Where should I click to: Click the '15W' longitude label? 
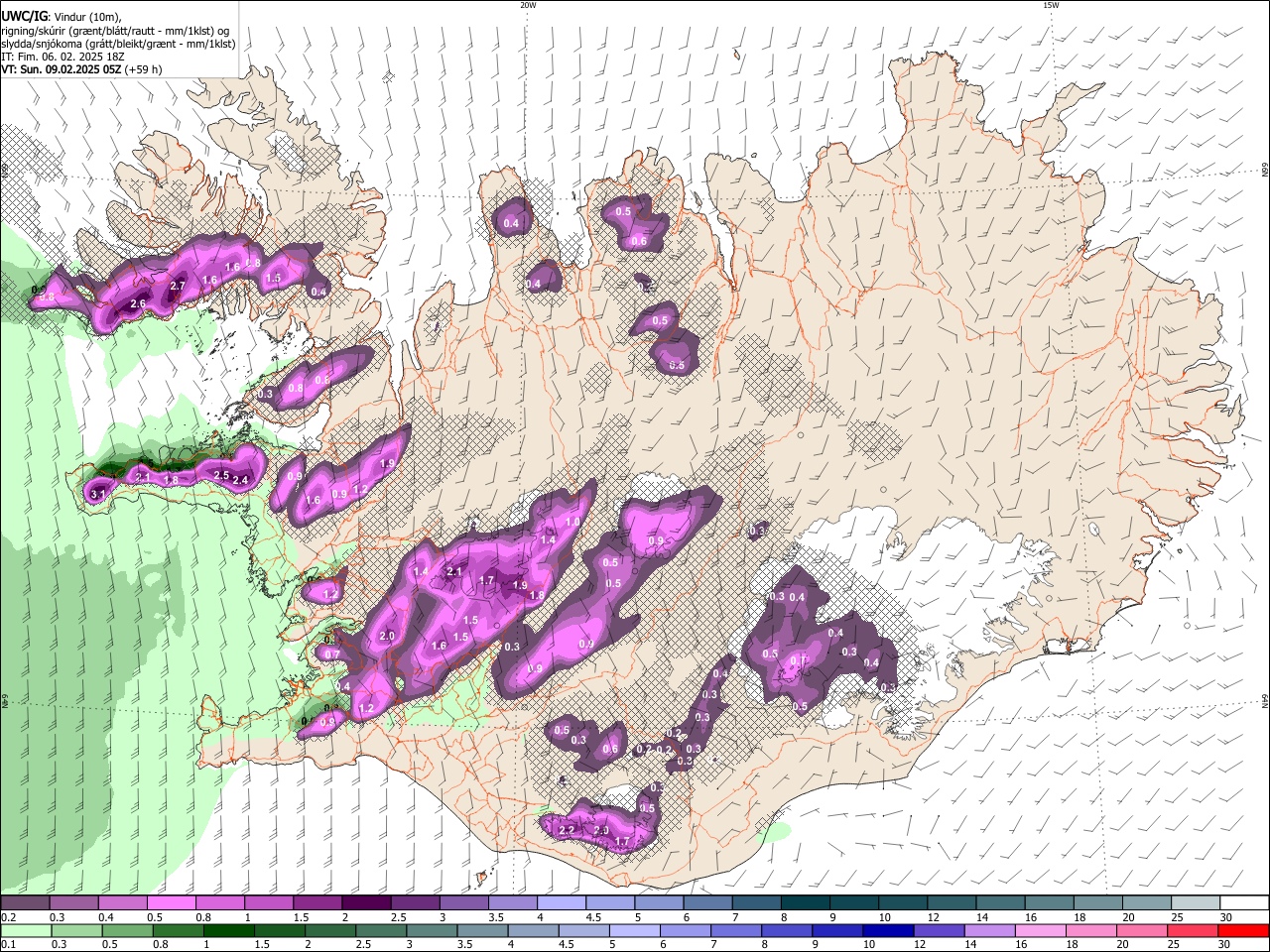(1051, 5)
